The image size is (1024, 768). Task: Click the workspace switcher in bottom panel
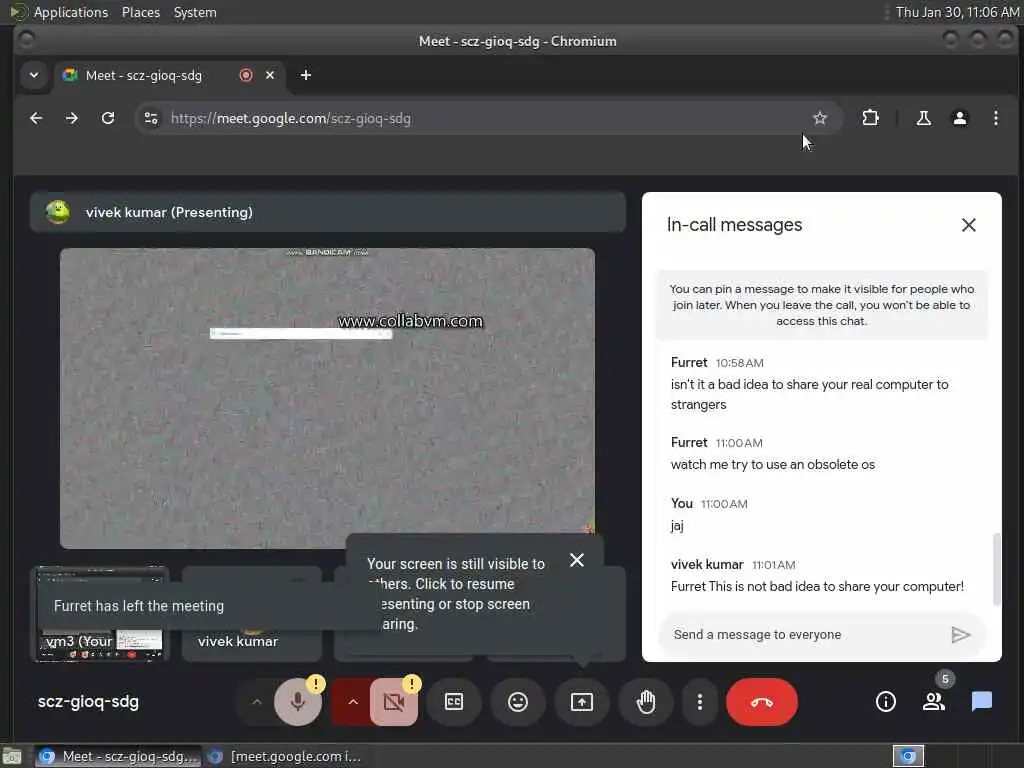click(908, 756)
